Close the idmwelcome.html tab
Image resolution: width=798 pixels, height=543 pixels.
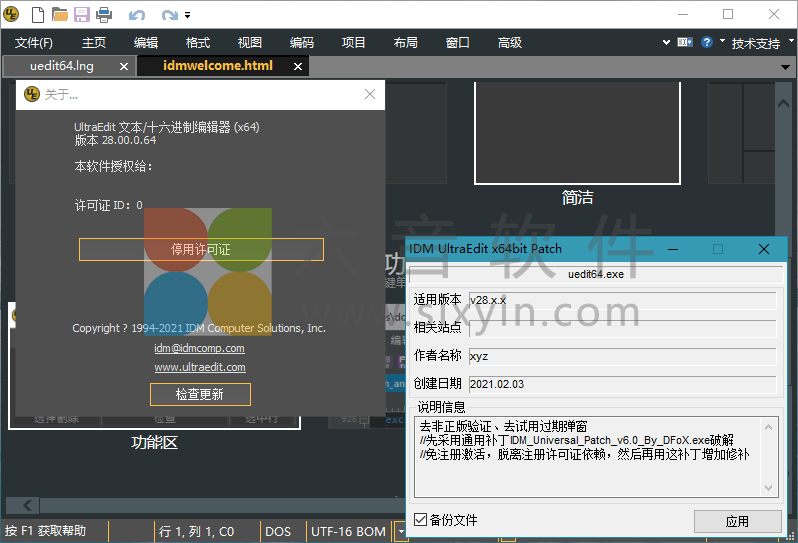click(x=298, y=67)
